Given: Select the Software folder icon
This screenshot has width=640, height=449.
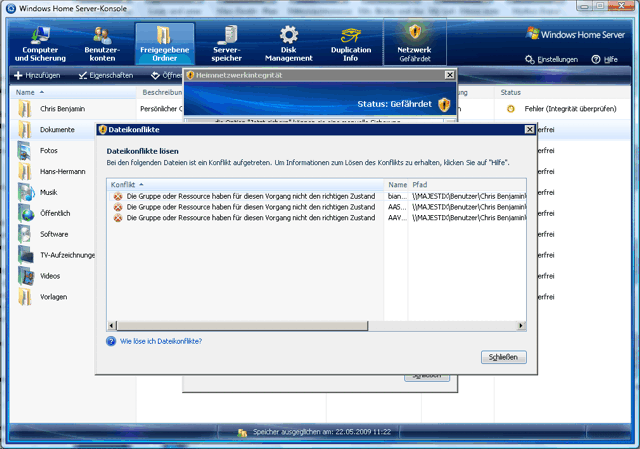Looking at the screenshot, I should click(x=24, y=234).
